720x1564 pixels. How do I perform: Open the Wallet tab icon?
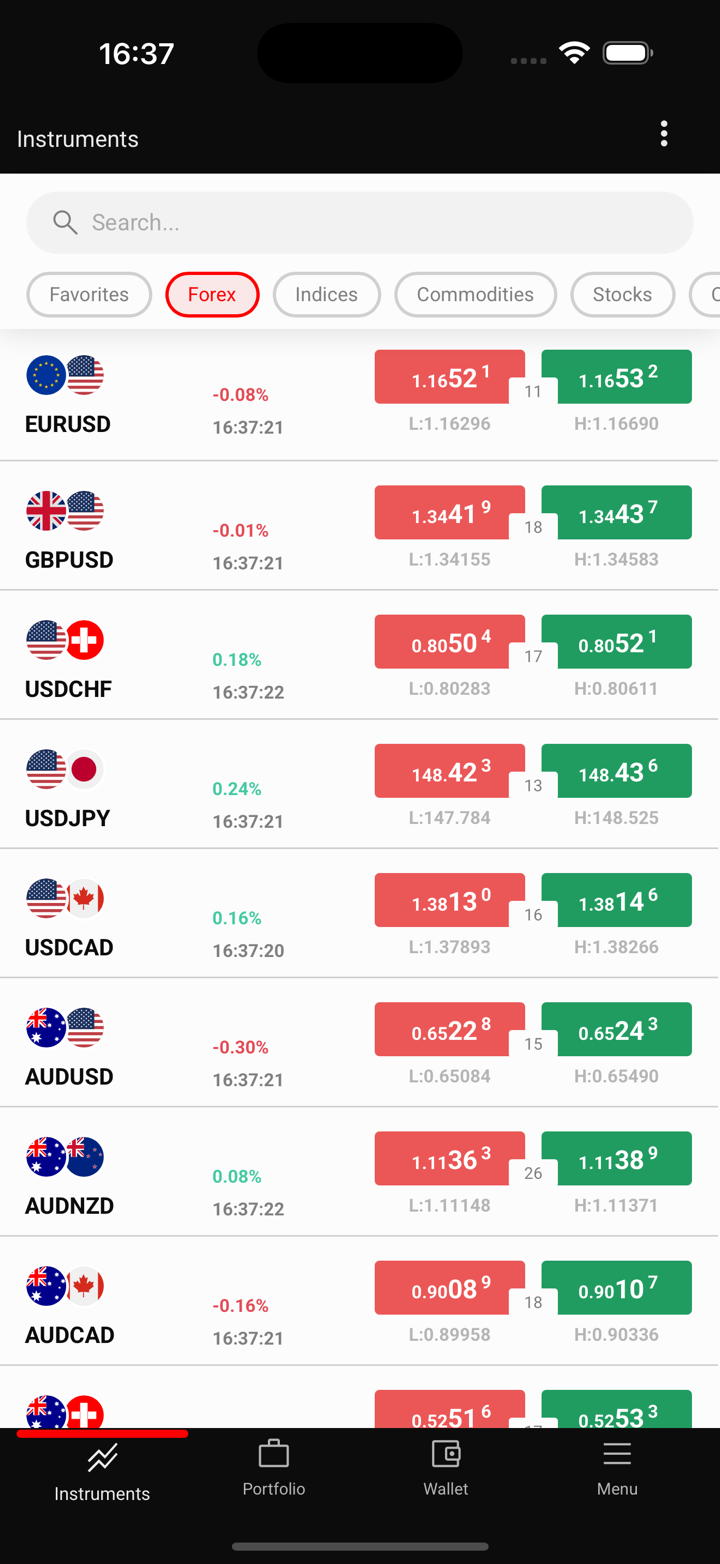point(445,1453)
